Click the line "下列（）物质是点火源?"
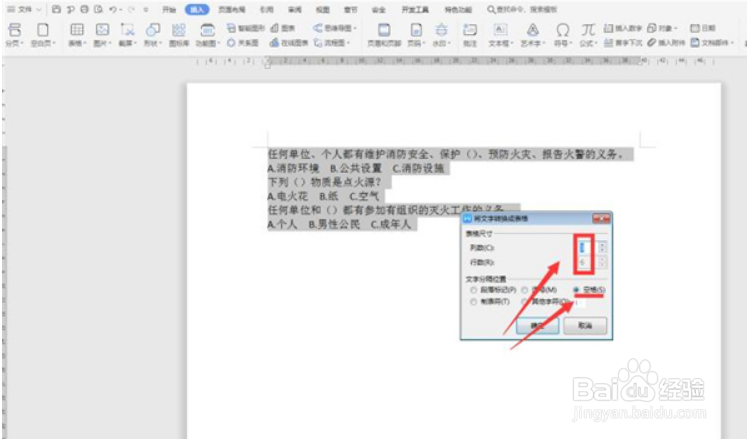This screenshot has width=747, height=439. pos(325,182)
